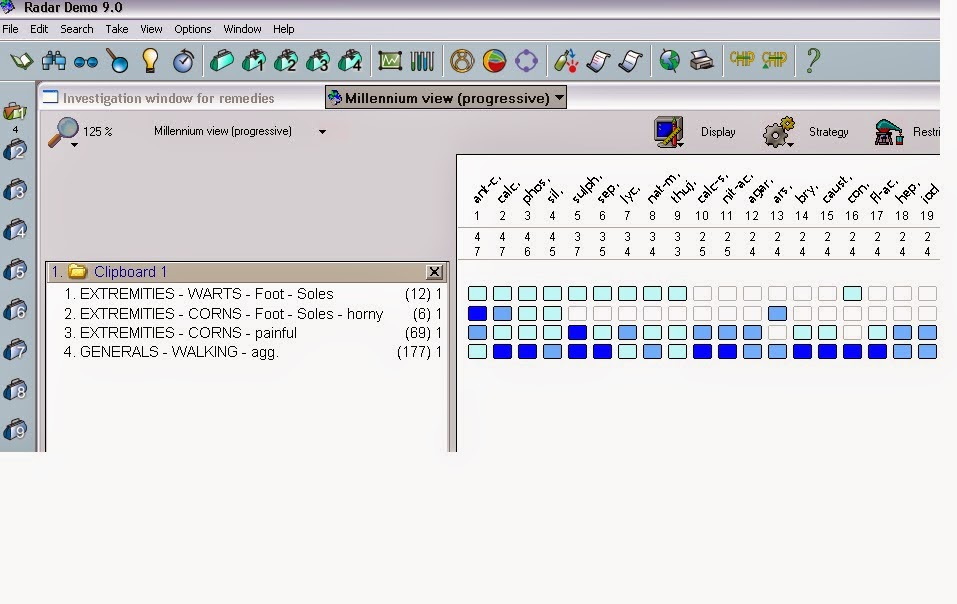Open the Search menu
The image size is (957, 604).
click(x=77, y=29)
